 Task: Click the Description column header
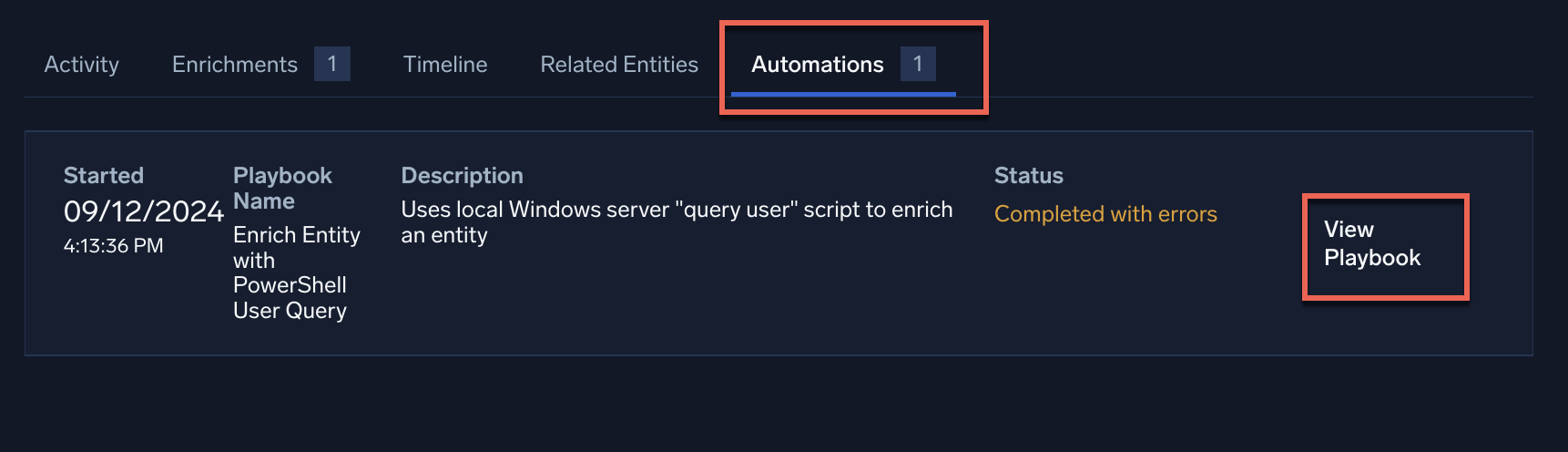click(x=462, y=176)
